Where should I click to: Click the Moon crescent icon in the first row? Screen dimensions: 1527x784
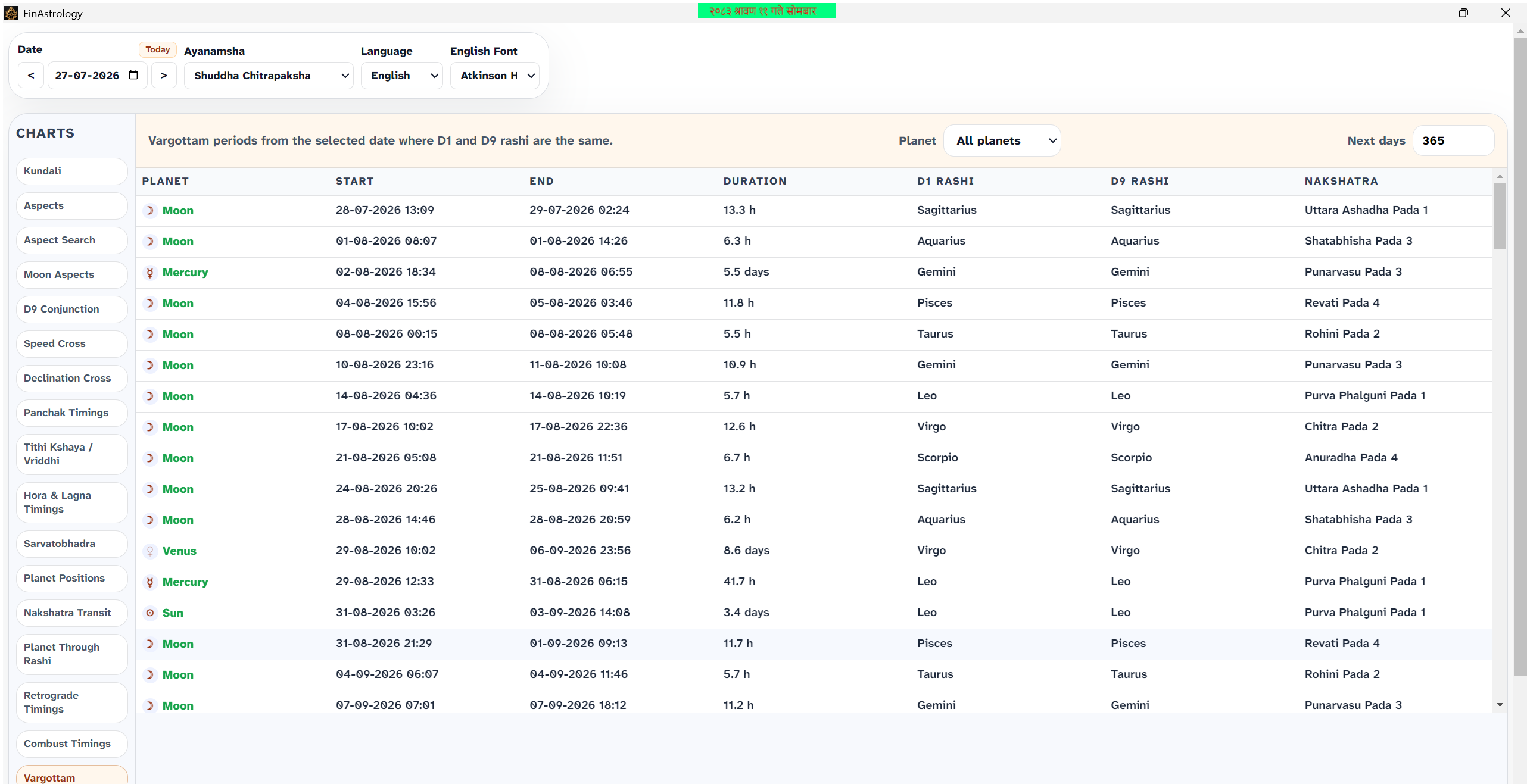click(x=150, y=211)
